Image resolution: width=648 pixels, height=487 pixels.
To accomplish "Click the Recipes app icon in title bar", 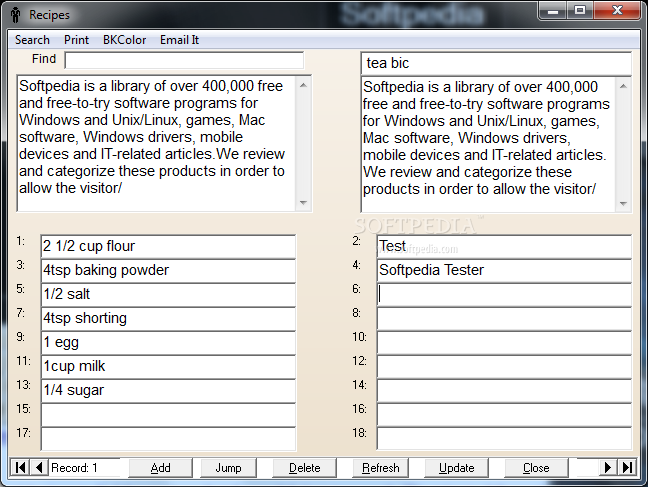I will 16,15.
